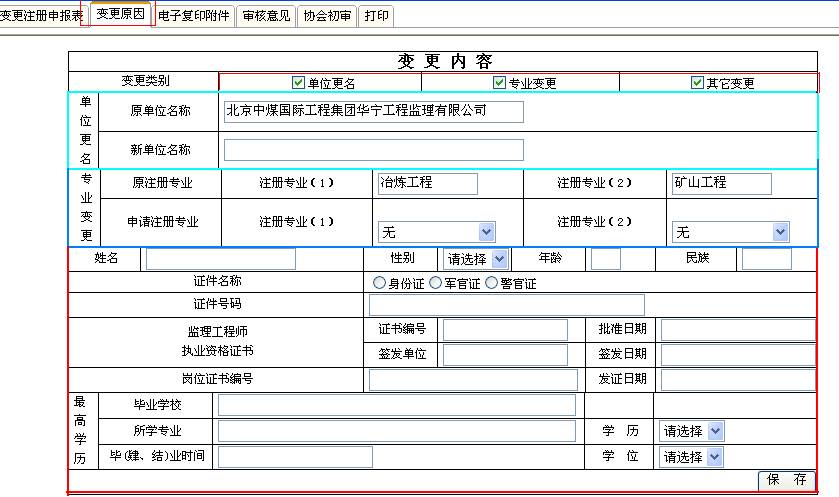Uncheck the 其它变更 checkbox
The image size is (839, 497).
[x=697, y=83]
